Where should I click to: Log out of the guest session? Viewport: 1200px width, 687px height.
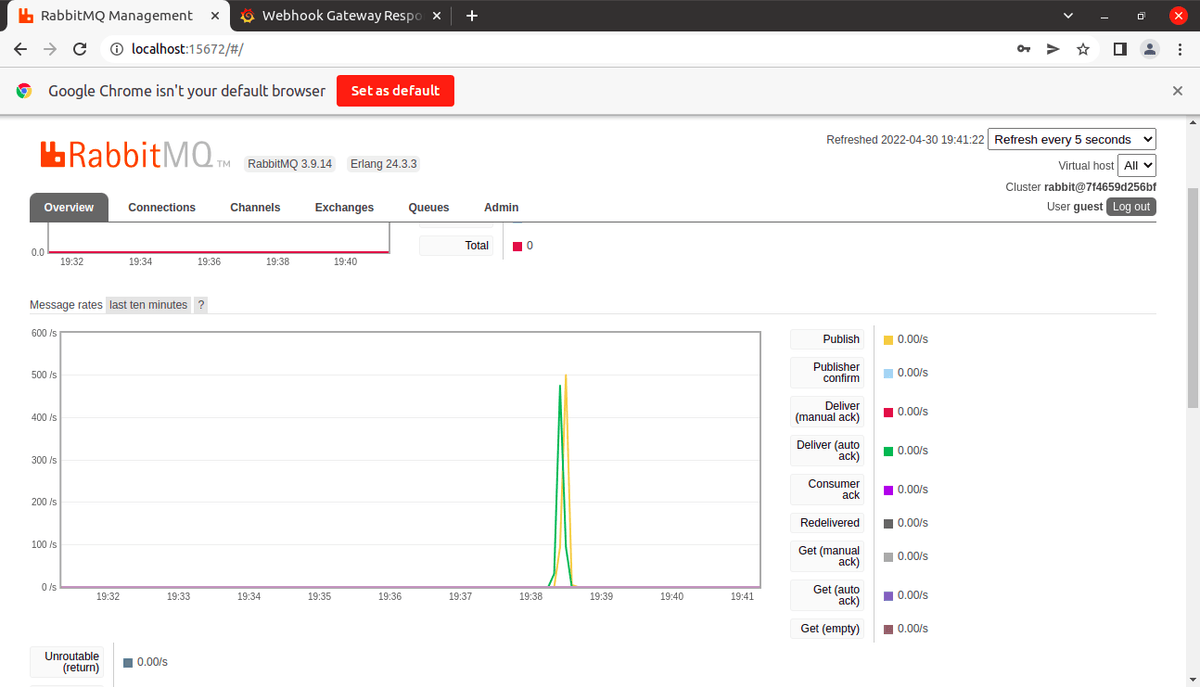click(1131, 206)
